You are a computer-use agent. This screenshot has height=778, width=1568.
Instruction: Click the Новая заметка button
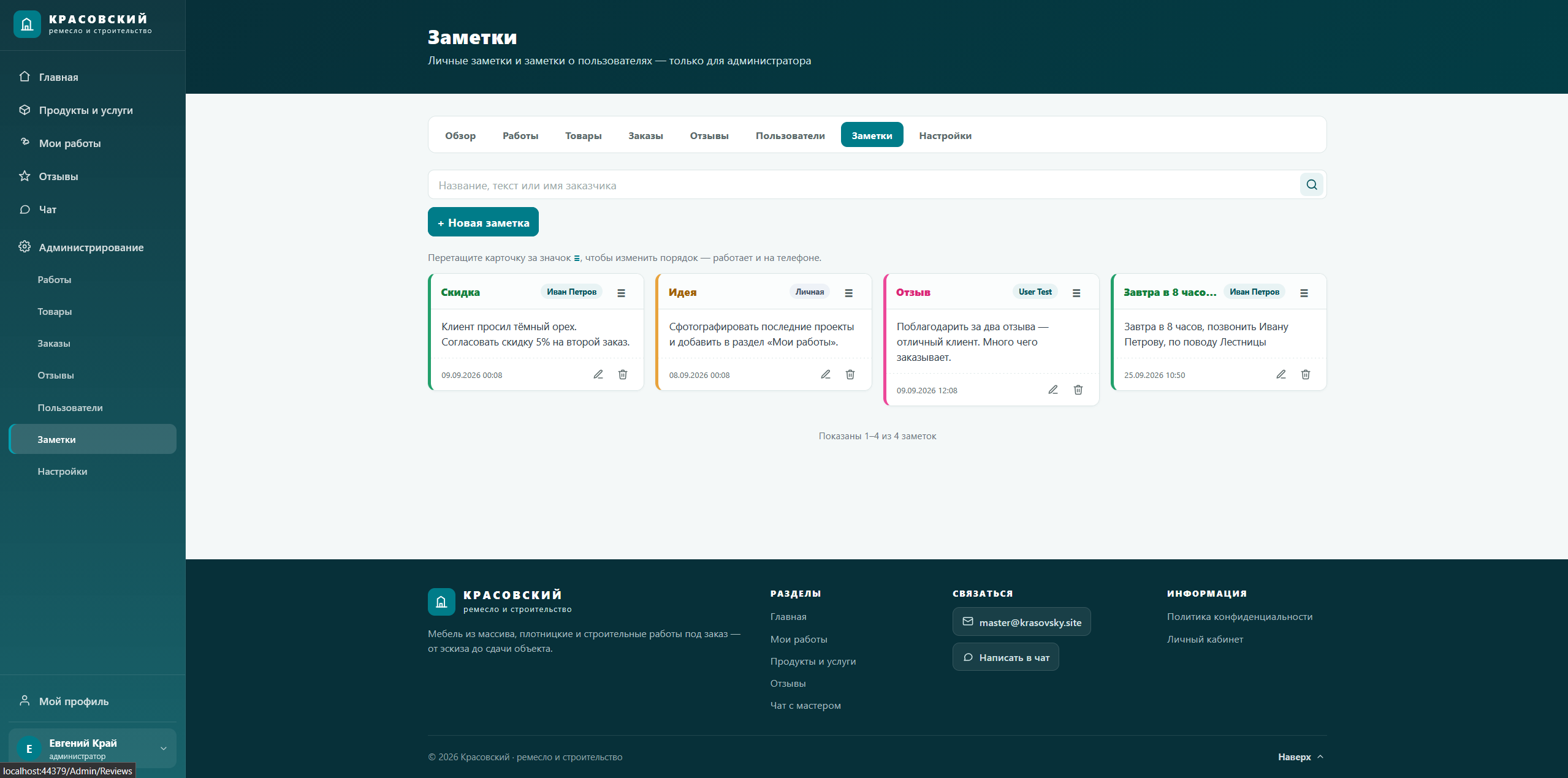(x=483, y=222)
